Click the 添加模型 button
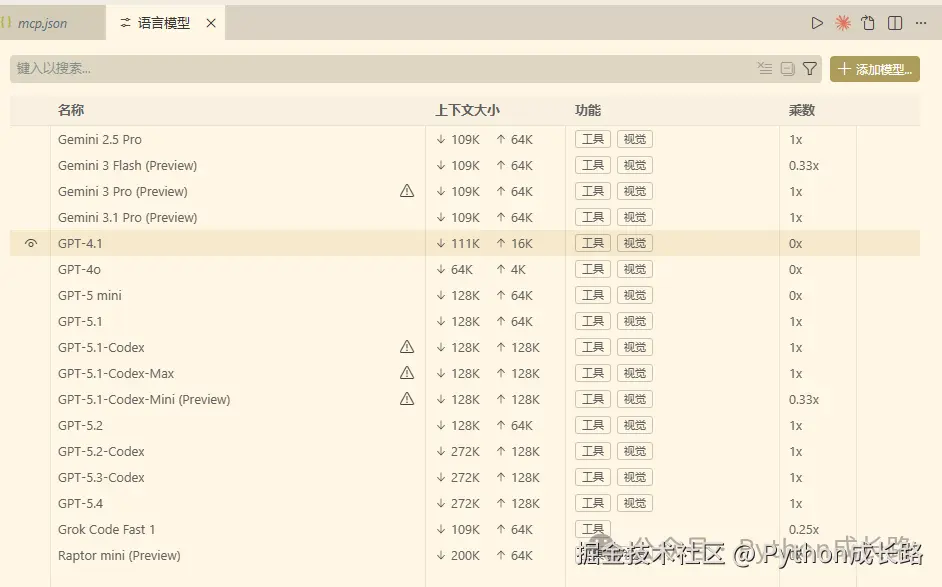The image size is (942, 587). [x=875, y=69]
